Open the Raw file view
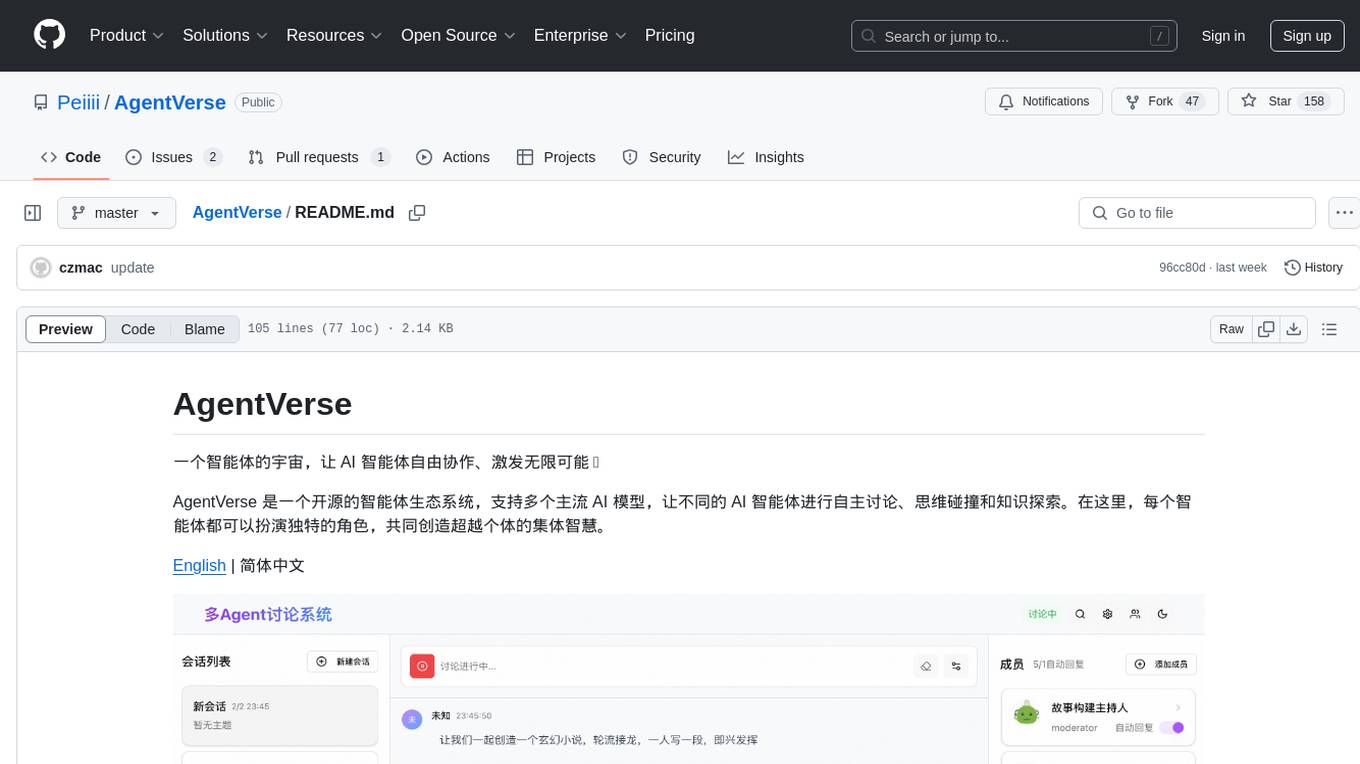This screenshot has width=1360, height=764. pos(1231,329)
